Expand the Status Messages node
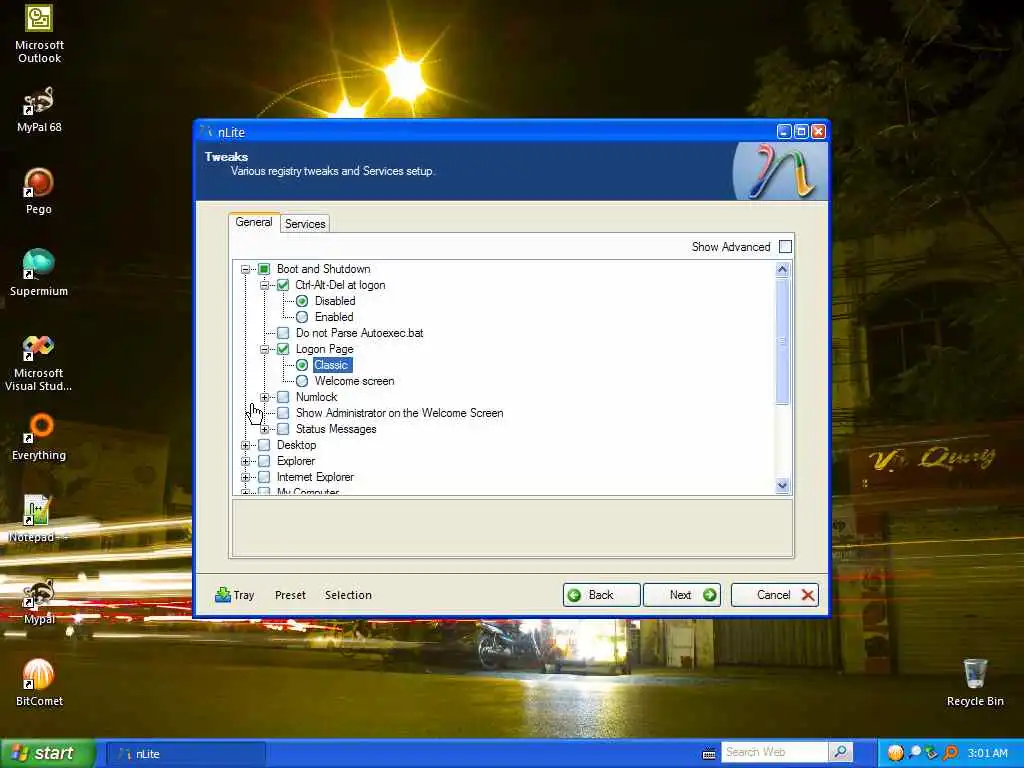Image resolution: width=1024 pixels, height=768 pixels. (x=264, y=429)
